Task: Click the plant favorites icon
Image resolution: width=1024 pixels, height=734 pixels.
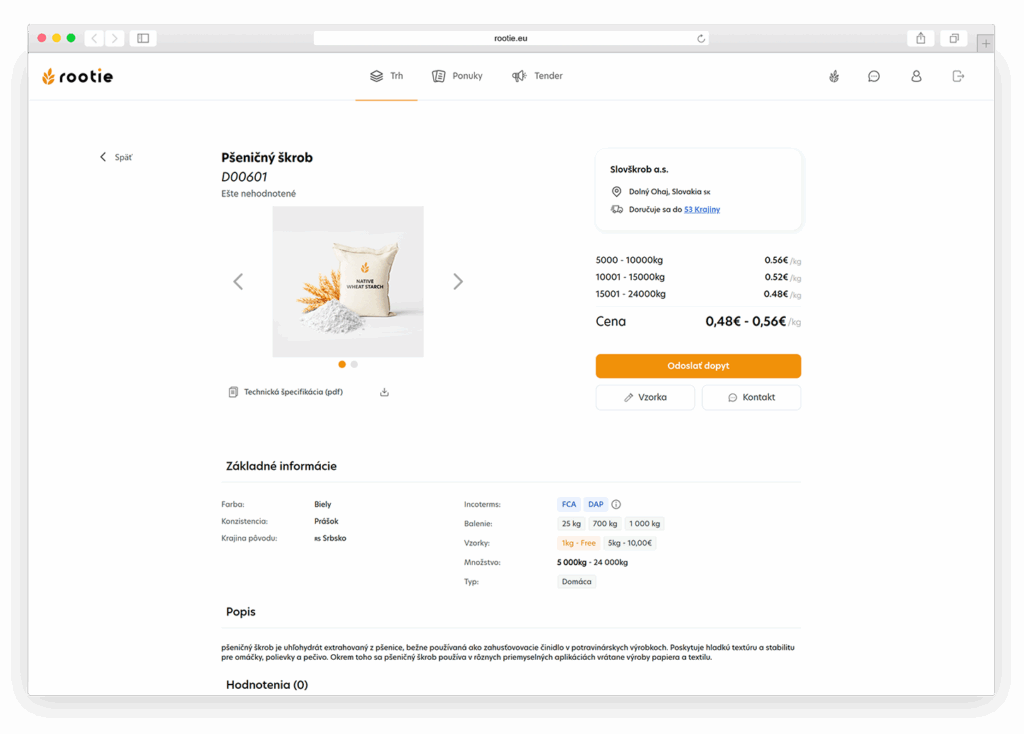Action: [x=833, y=75]
